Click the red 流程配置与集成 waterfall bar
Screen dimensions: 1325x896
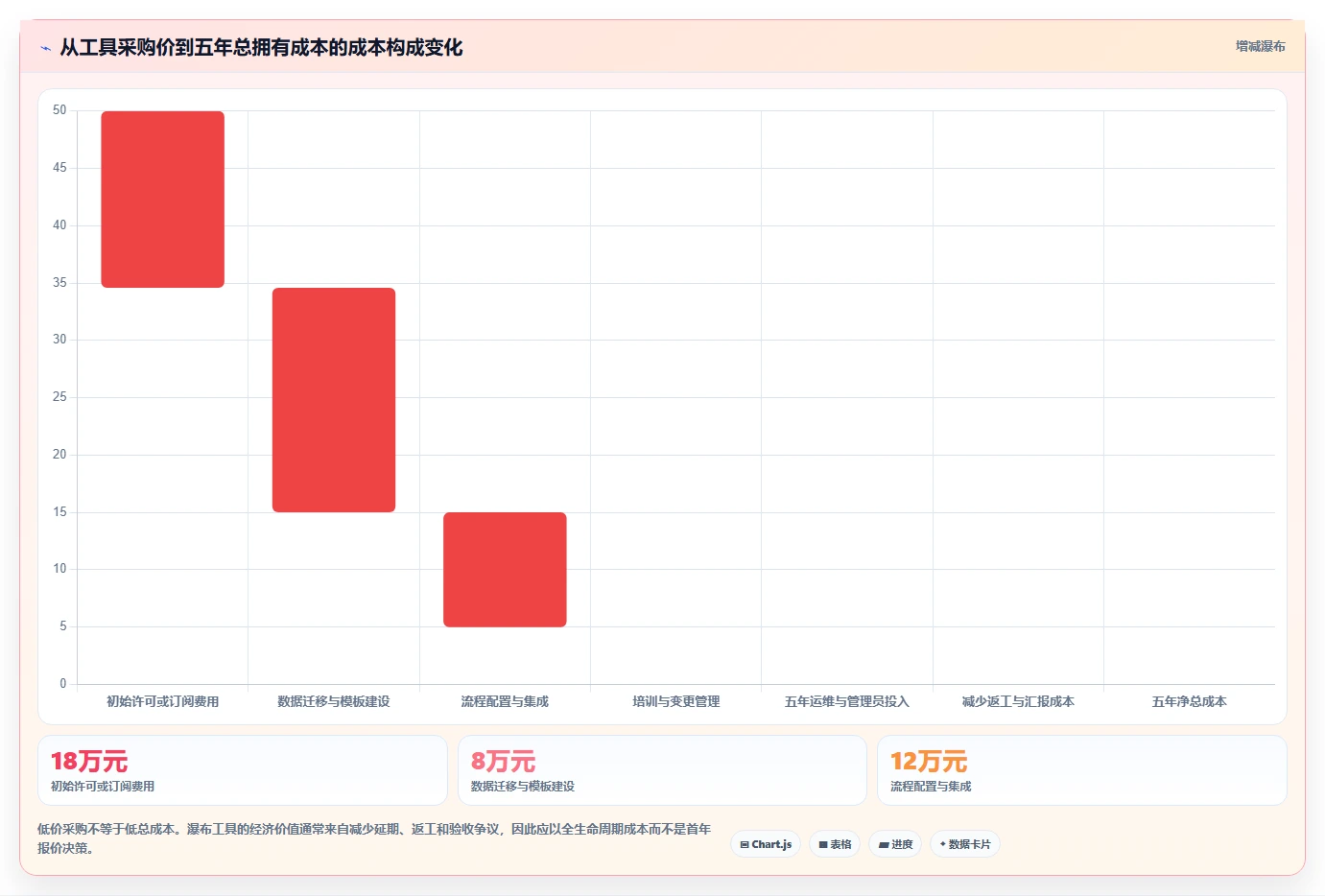point(505,570)
